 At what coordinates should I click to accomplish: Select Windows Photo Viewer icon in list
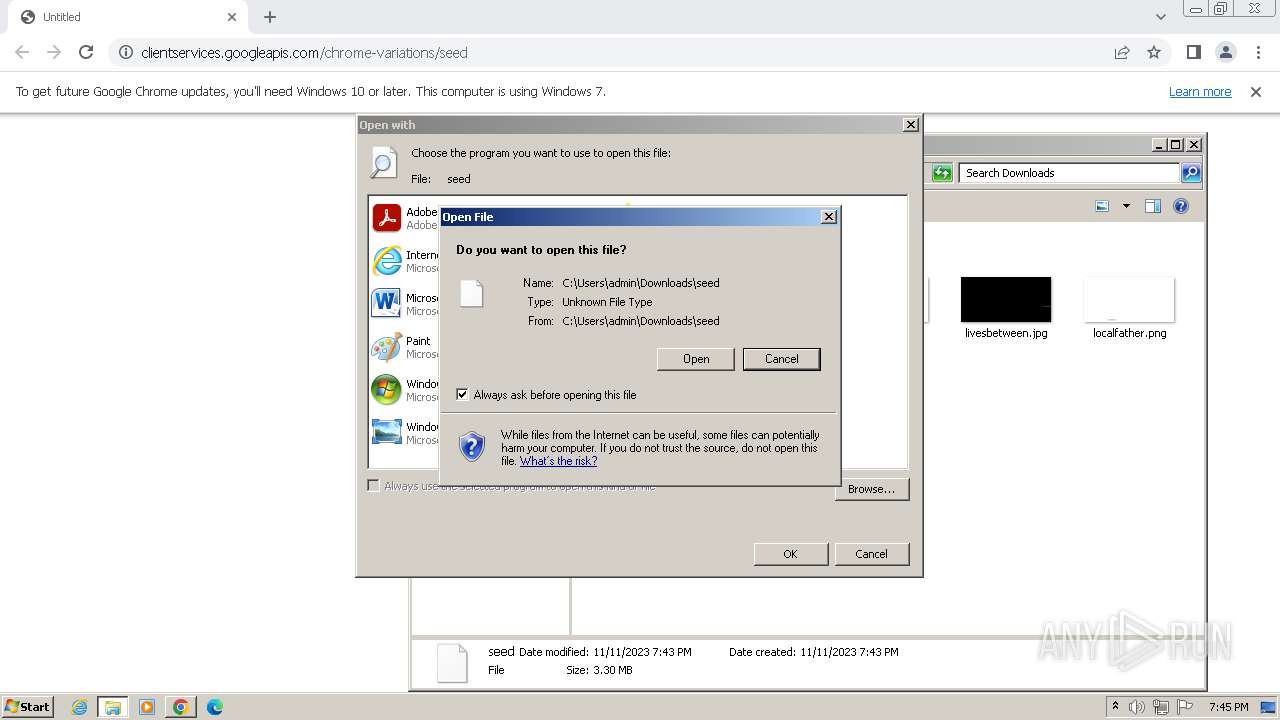click(x=386, y=432)
